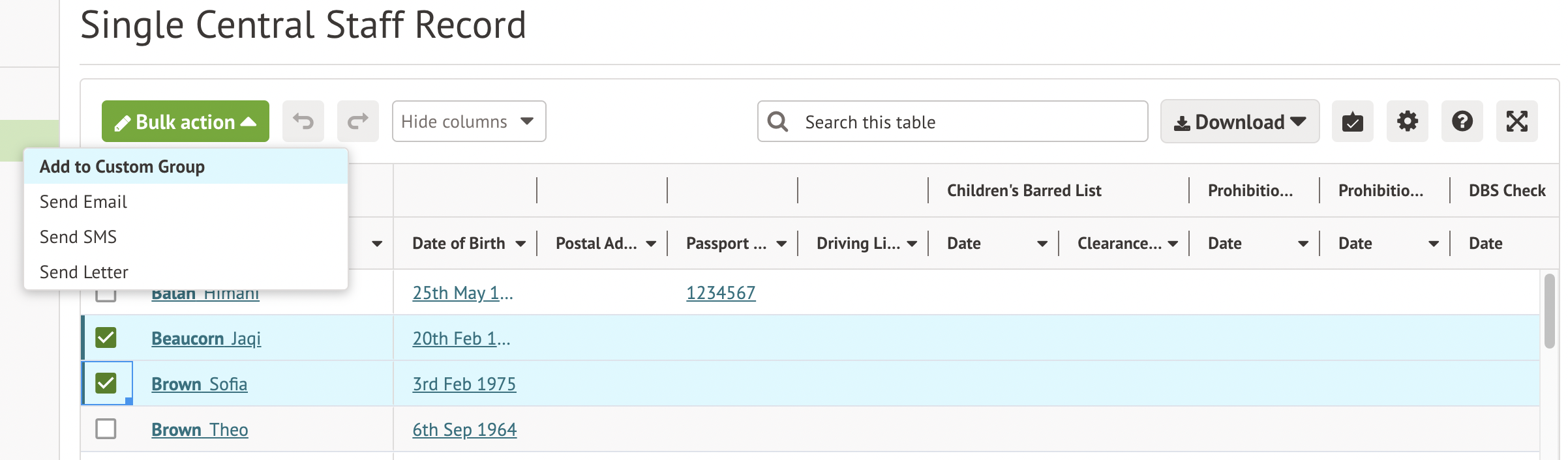Click the table vertical scrollbar
Image resolution: width=1568 pixels, height=460 pixels.
1550,311
